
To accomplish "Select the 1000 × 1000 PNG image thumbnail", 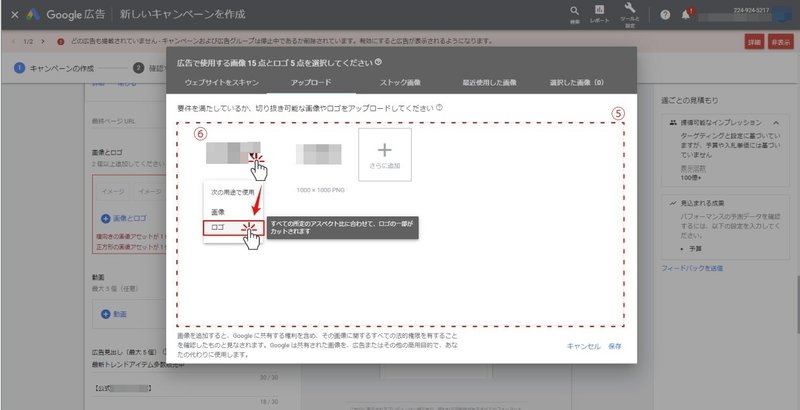I will [319, 154].
